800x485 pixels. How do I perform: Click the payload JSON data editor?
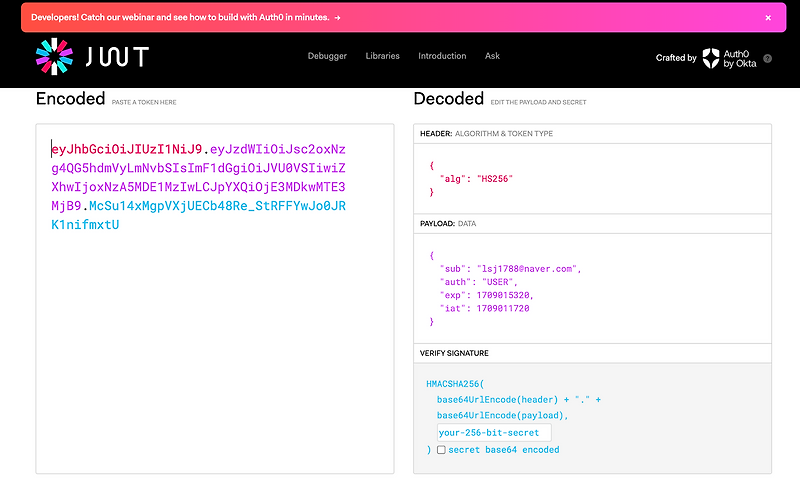pyautogui.click(x=592, y=289)
